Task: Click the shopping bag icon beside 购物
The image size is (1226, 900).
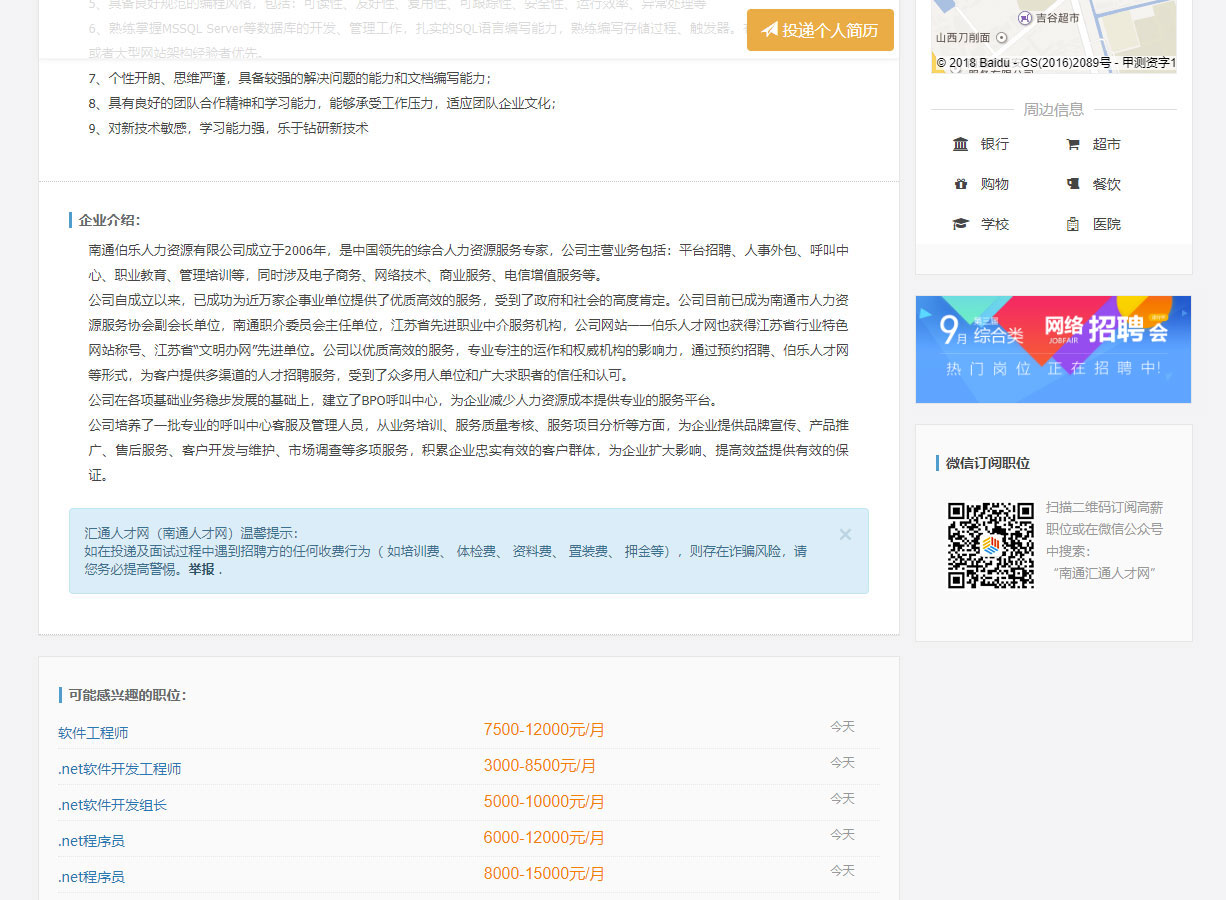Action: tap(961, 184)
